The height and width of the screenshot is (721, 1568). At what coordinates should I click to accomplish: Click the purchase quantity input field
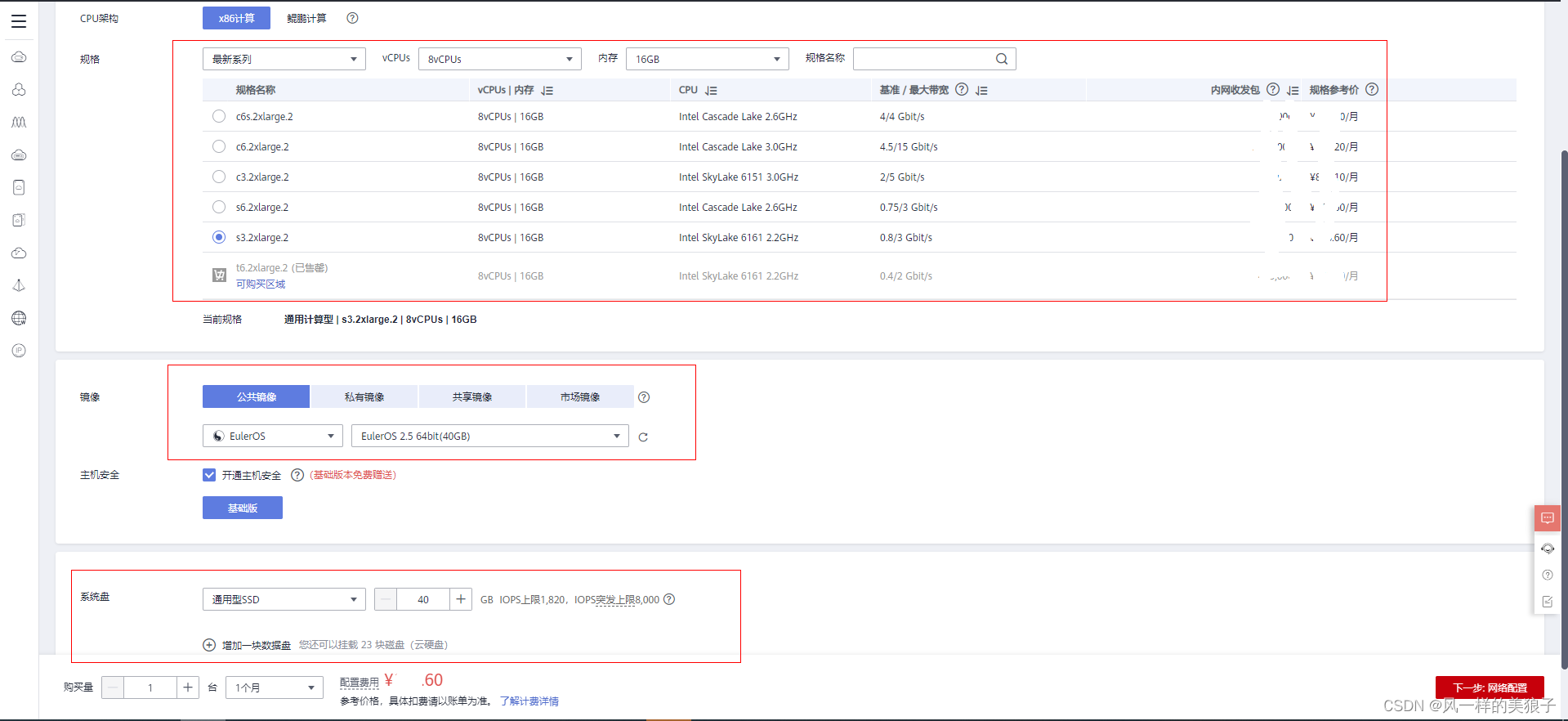(x=150, y=687)
